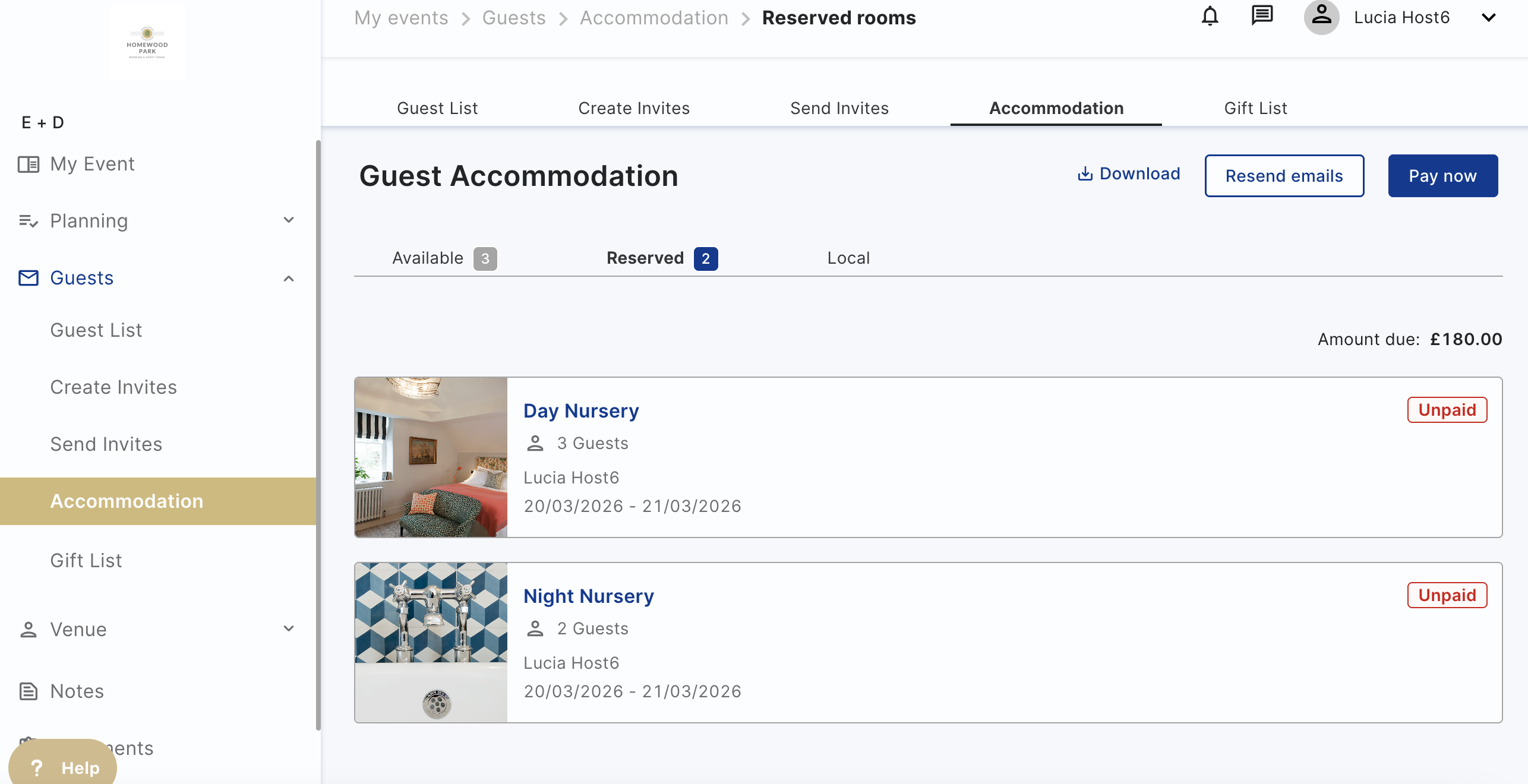Click the Guests envelope icon
Screen dimensions: 1528x784
tap(29, 278)
